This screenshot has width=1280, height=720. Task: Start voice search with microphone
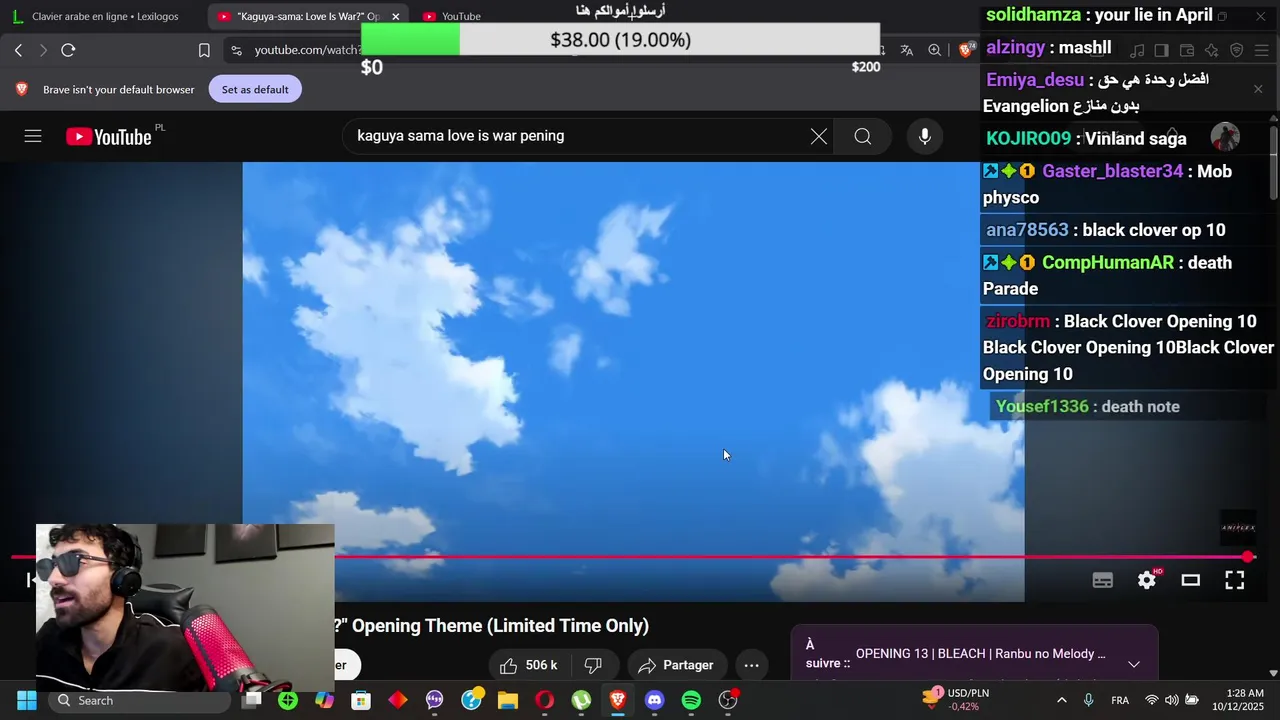[925, 136]
